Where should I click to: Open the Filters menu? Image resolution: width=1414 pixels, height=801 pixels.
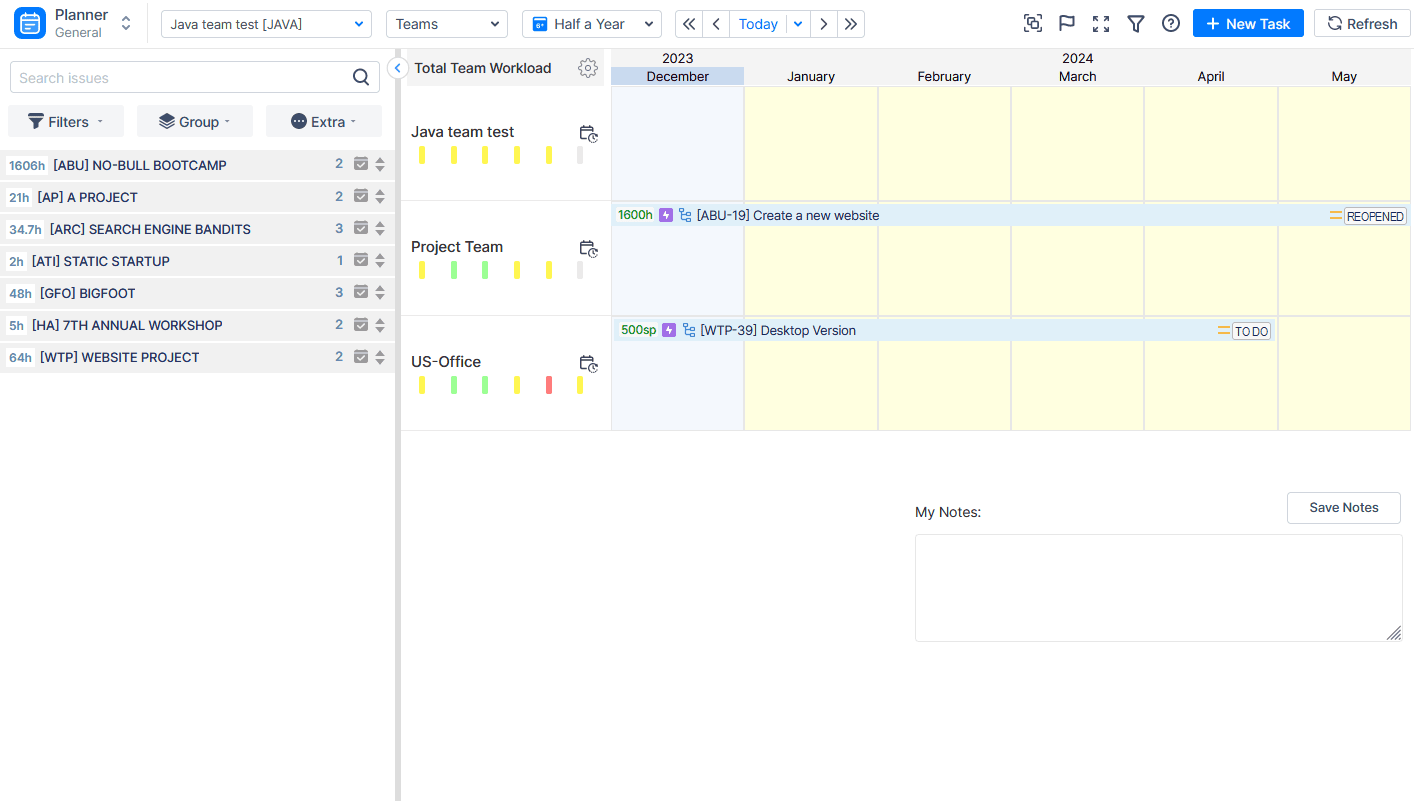65,121
